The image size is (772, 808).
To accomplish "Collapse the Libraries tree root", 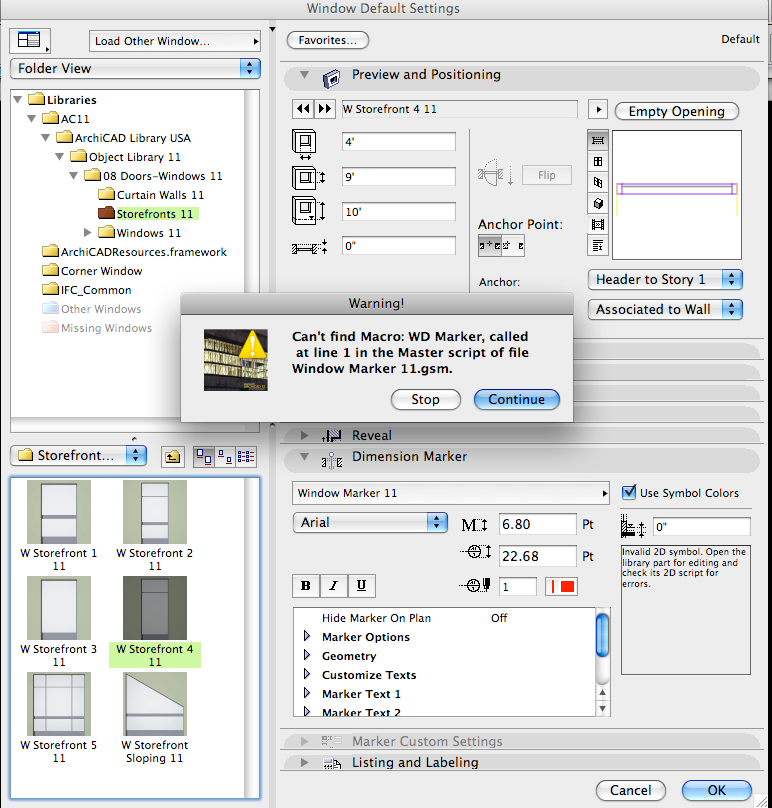I will point(19,99).
